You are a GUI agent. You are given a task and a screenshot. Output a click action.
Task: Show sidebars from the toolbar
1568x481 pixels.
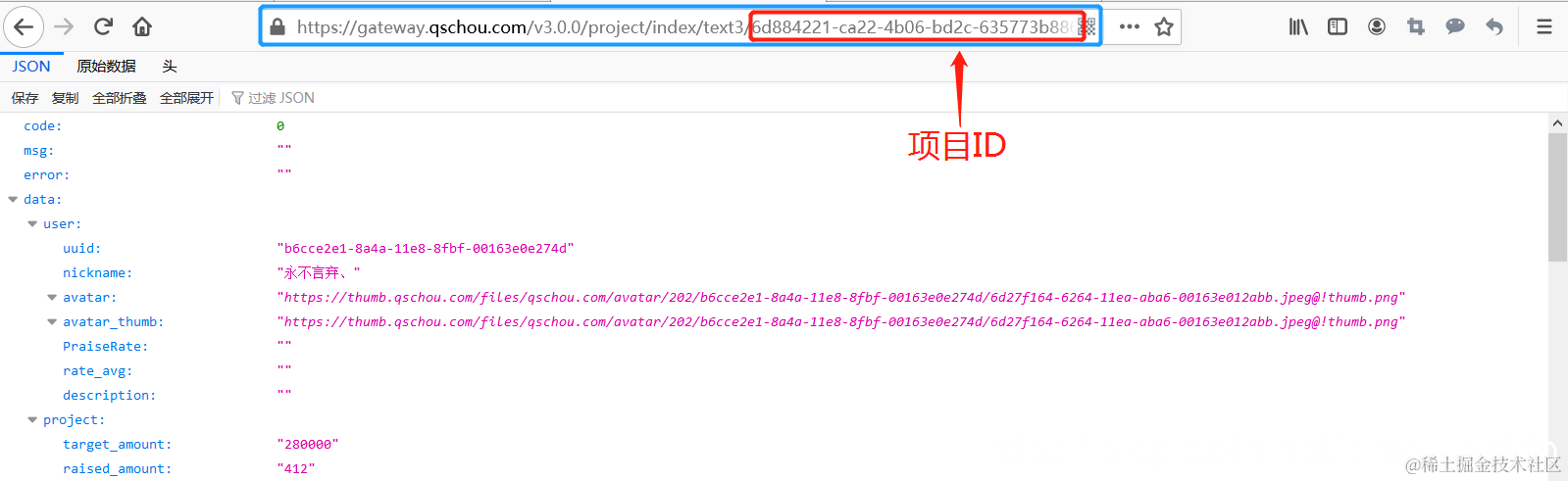(1338, 26)
